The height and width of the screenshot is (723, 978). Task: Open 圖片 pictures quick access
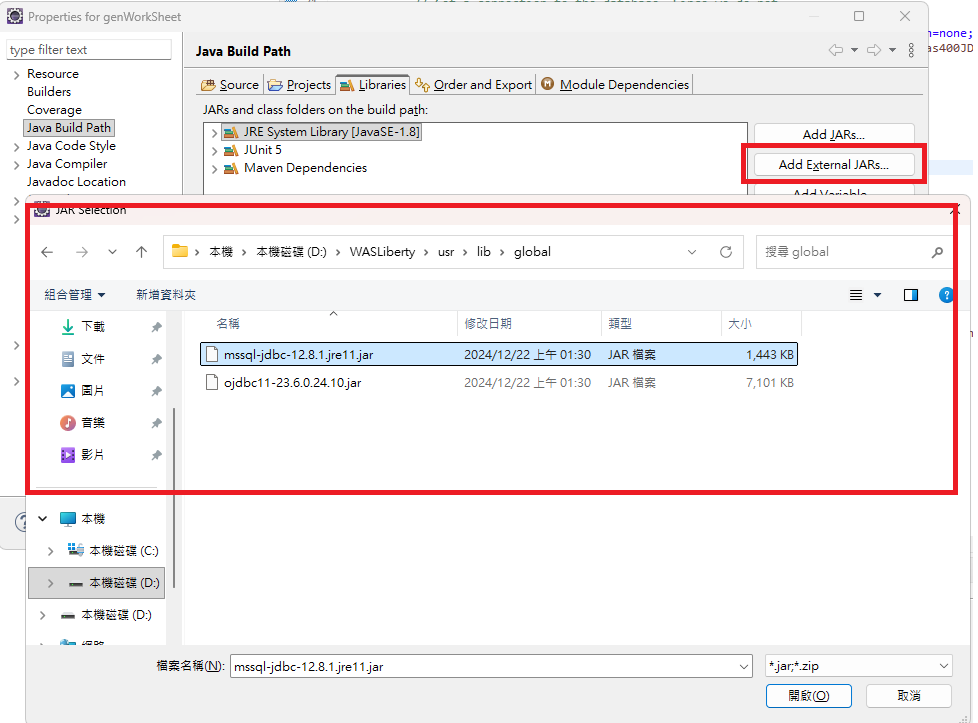coord(93,391)
